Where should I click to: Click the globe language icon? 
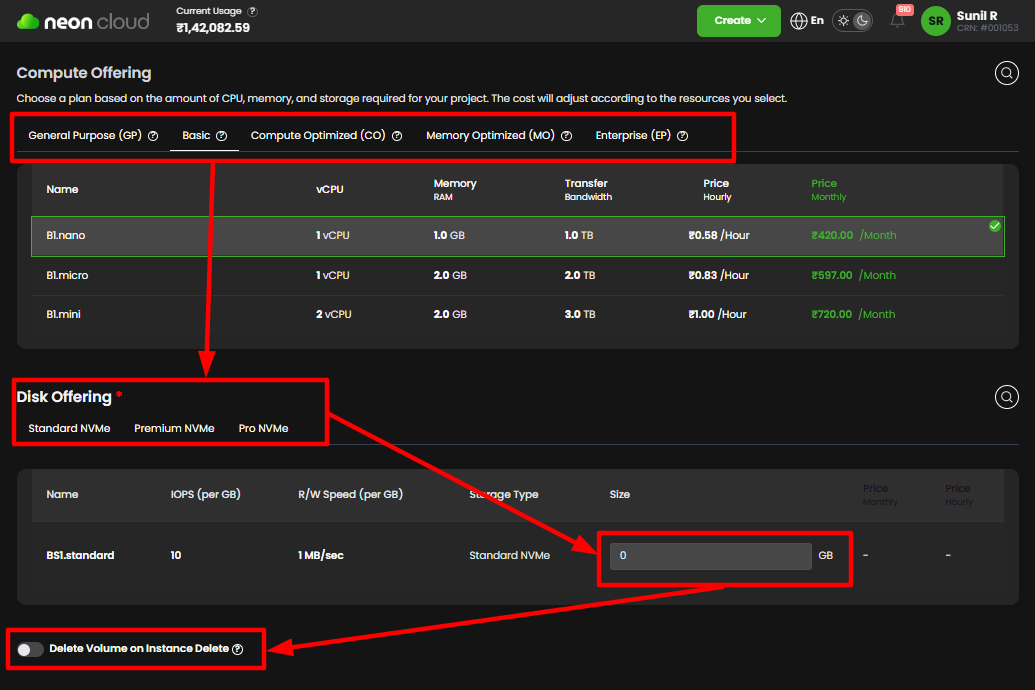click(x=798, y=21)
